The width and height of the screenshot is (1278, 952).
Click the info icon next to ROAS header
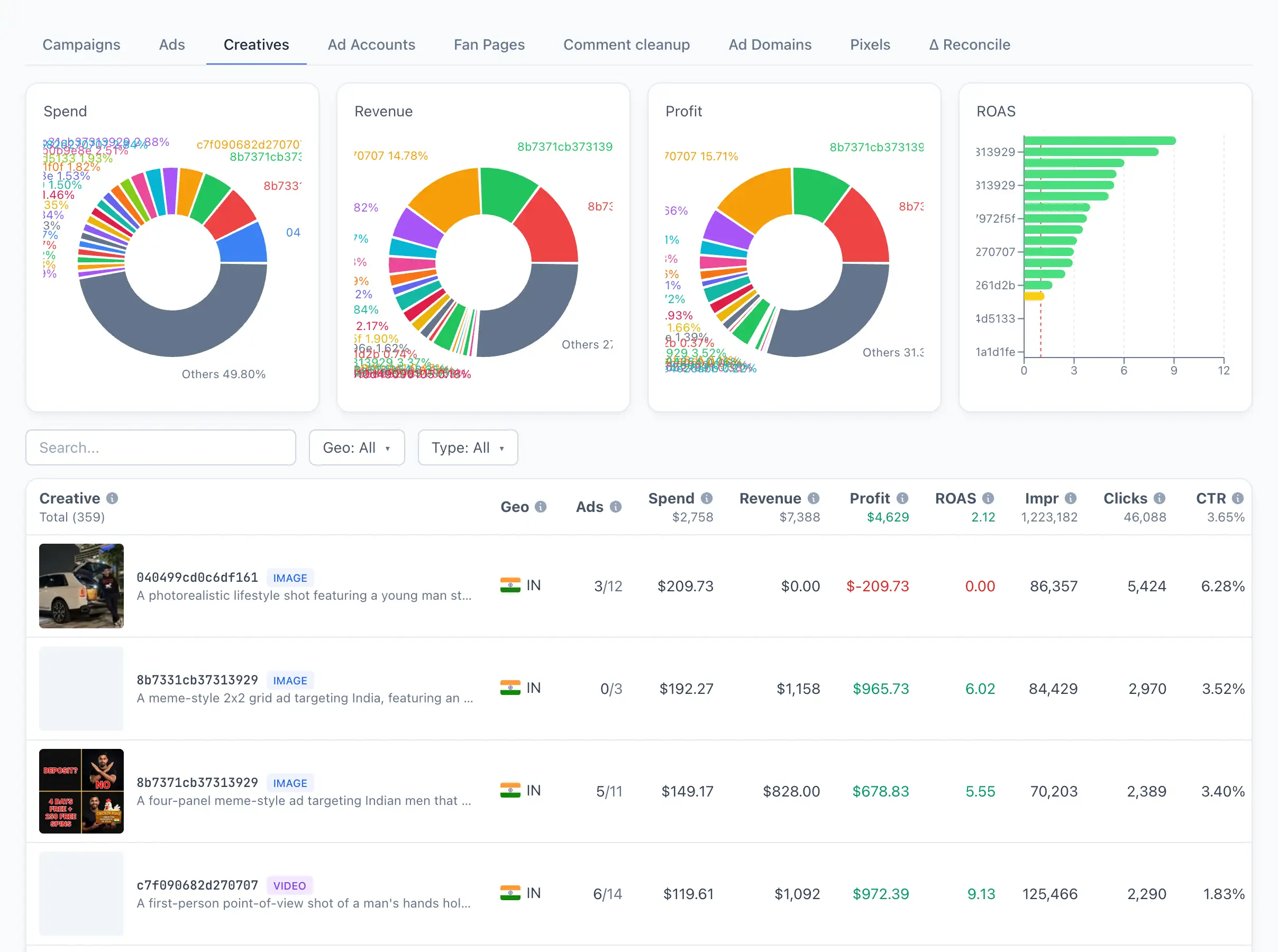click(989, 498)
